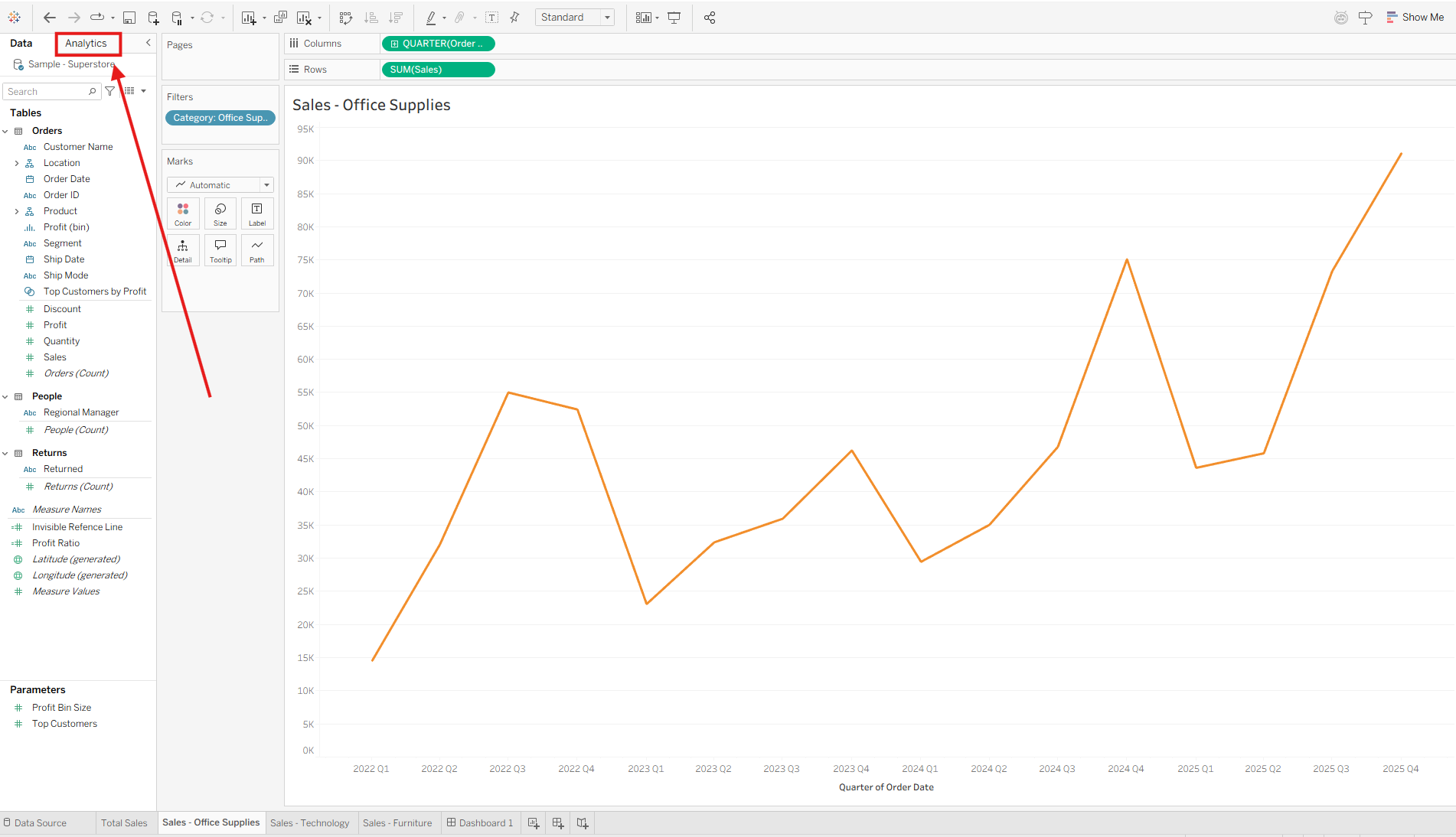Clear the sheet using the toolbar icon
Screen dimensions: 1456x837
[x=304, y=18]
